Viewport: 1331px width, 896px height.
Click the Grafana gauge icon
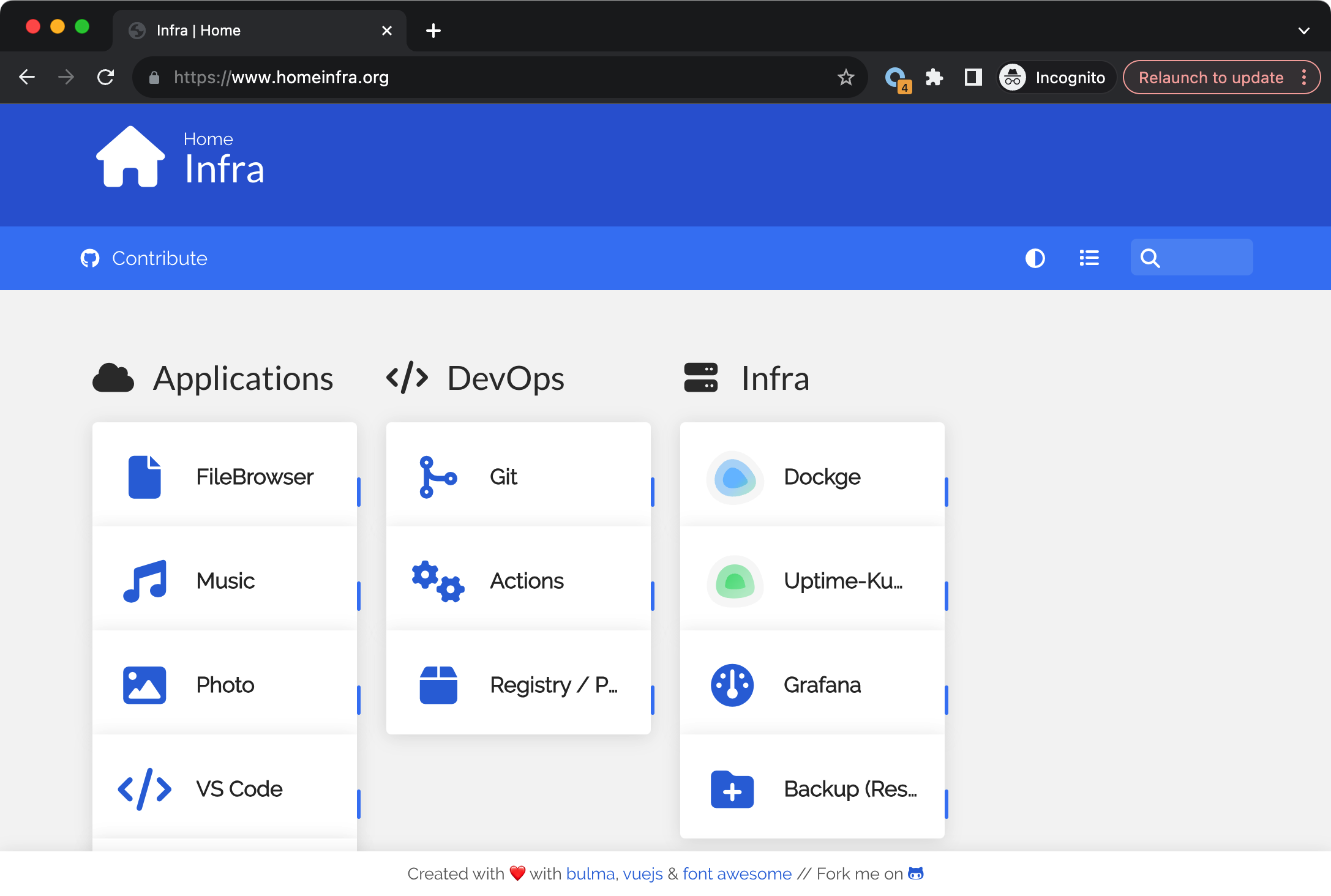point(732,685)
